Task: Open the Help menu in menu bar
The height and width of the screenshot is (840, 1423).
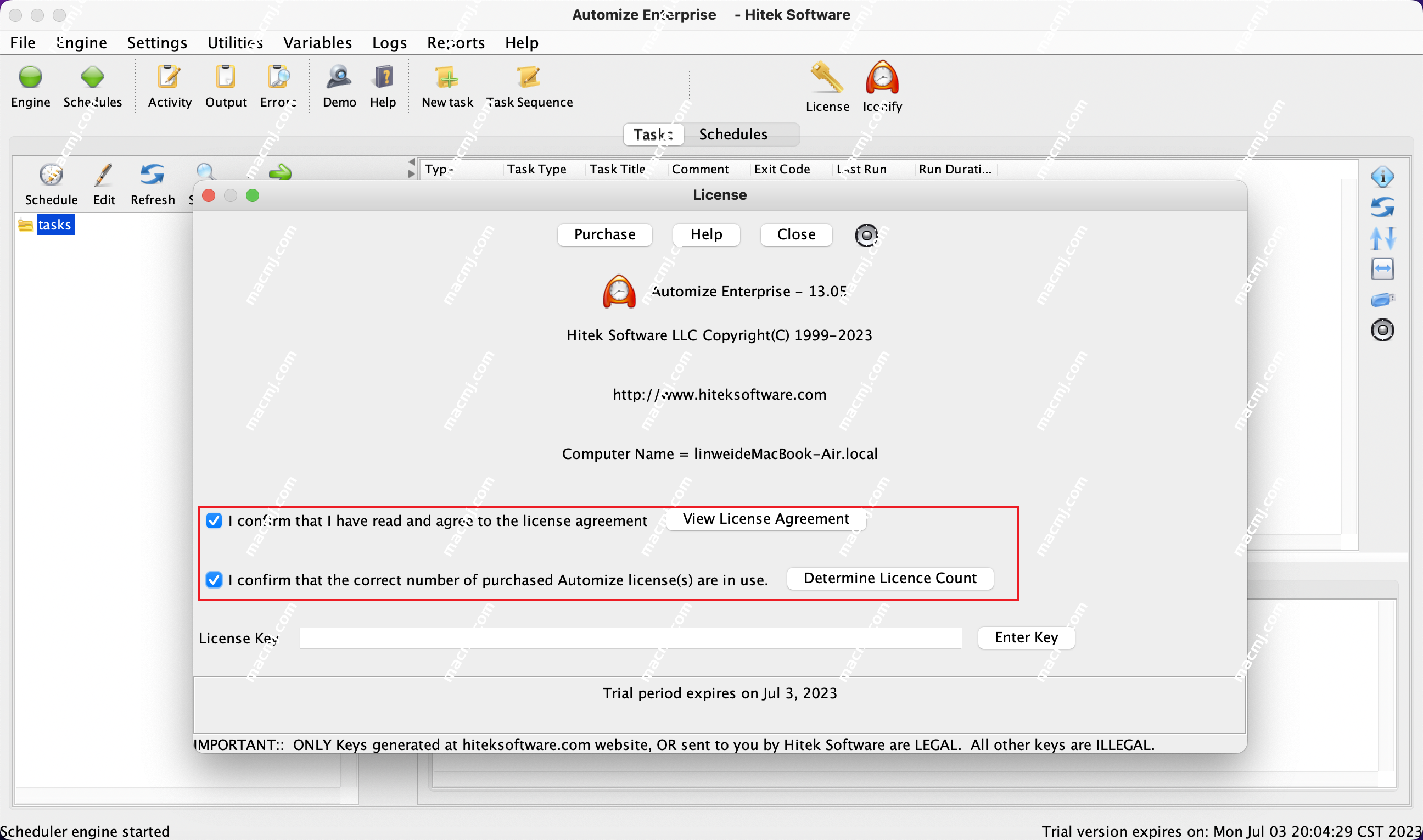Action: point(522,42)
